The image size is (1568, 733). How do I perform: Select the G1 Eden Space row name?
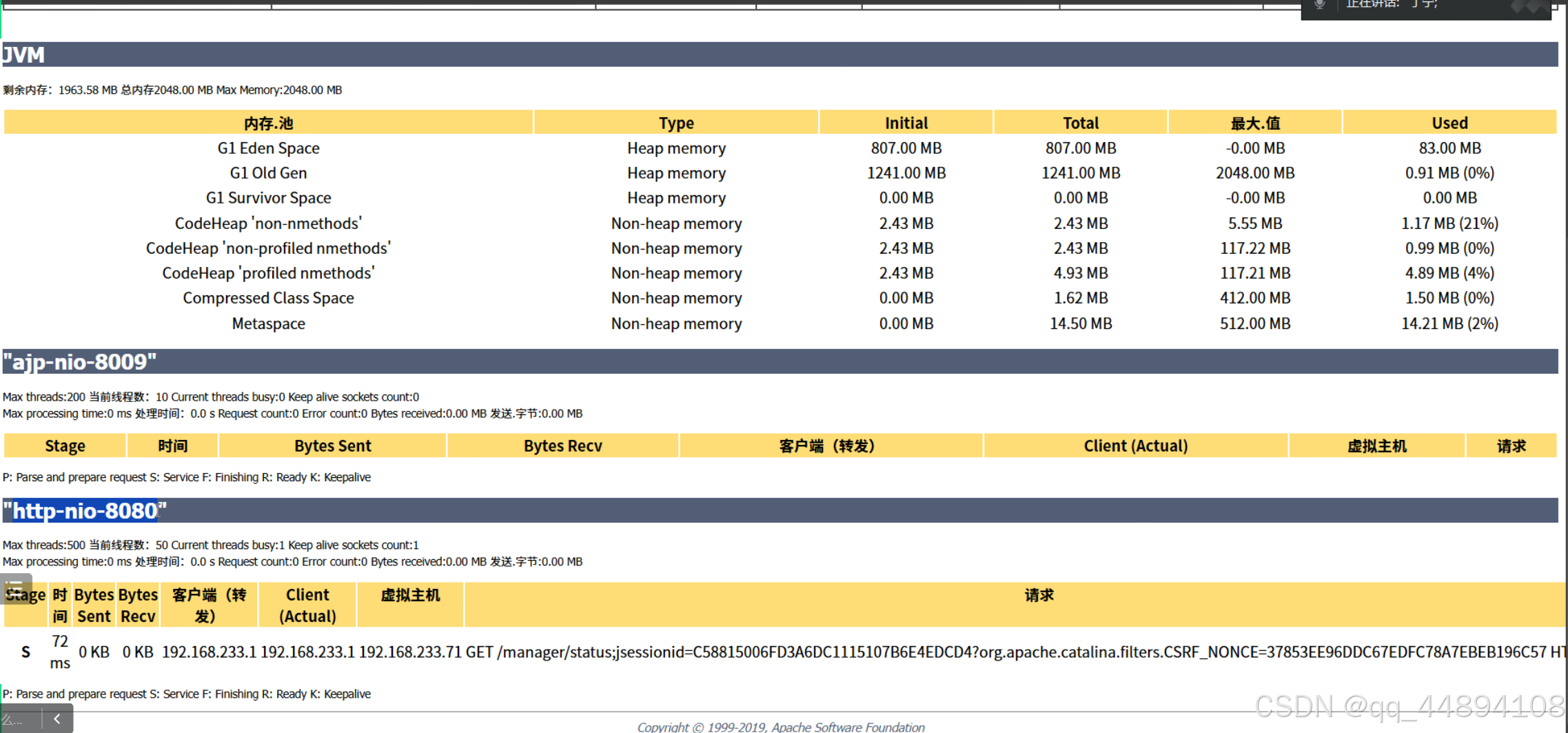click(x=268, y=148)
